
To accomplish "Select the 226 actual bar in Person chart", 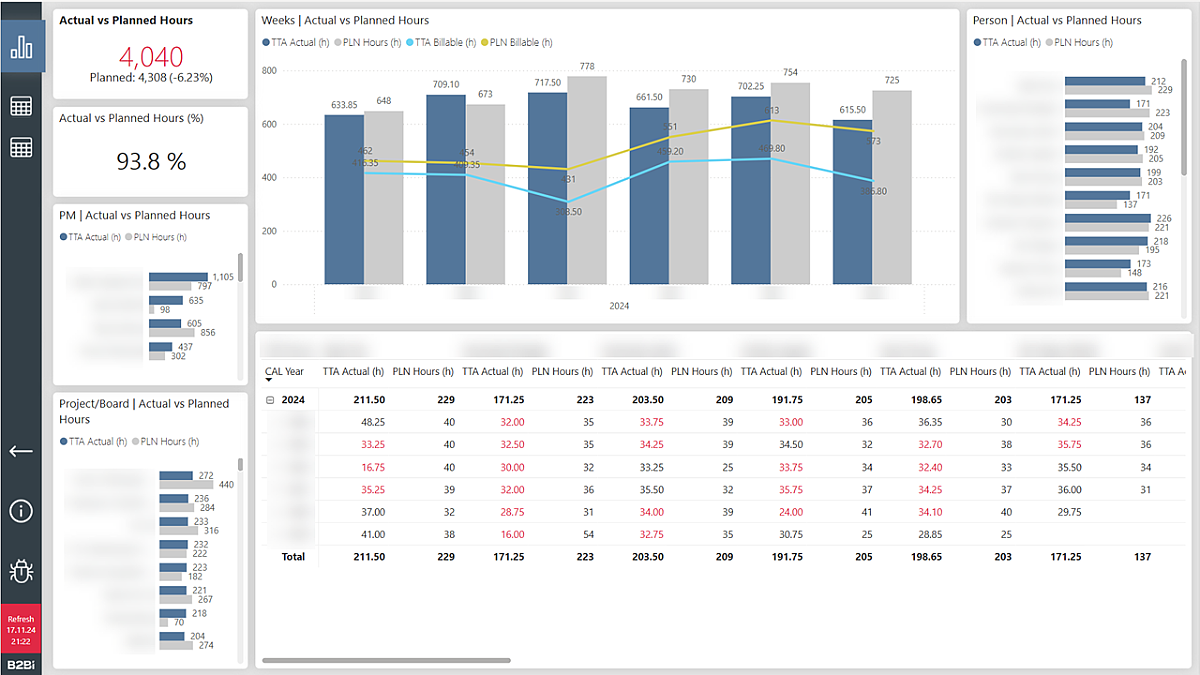I will pos(1108,218).
